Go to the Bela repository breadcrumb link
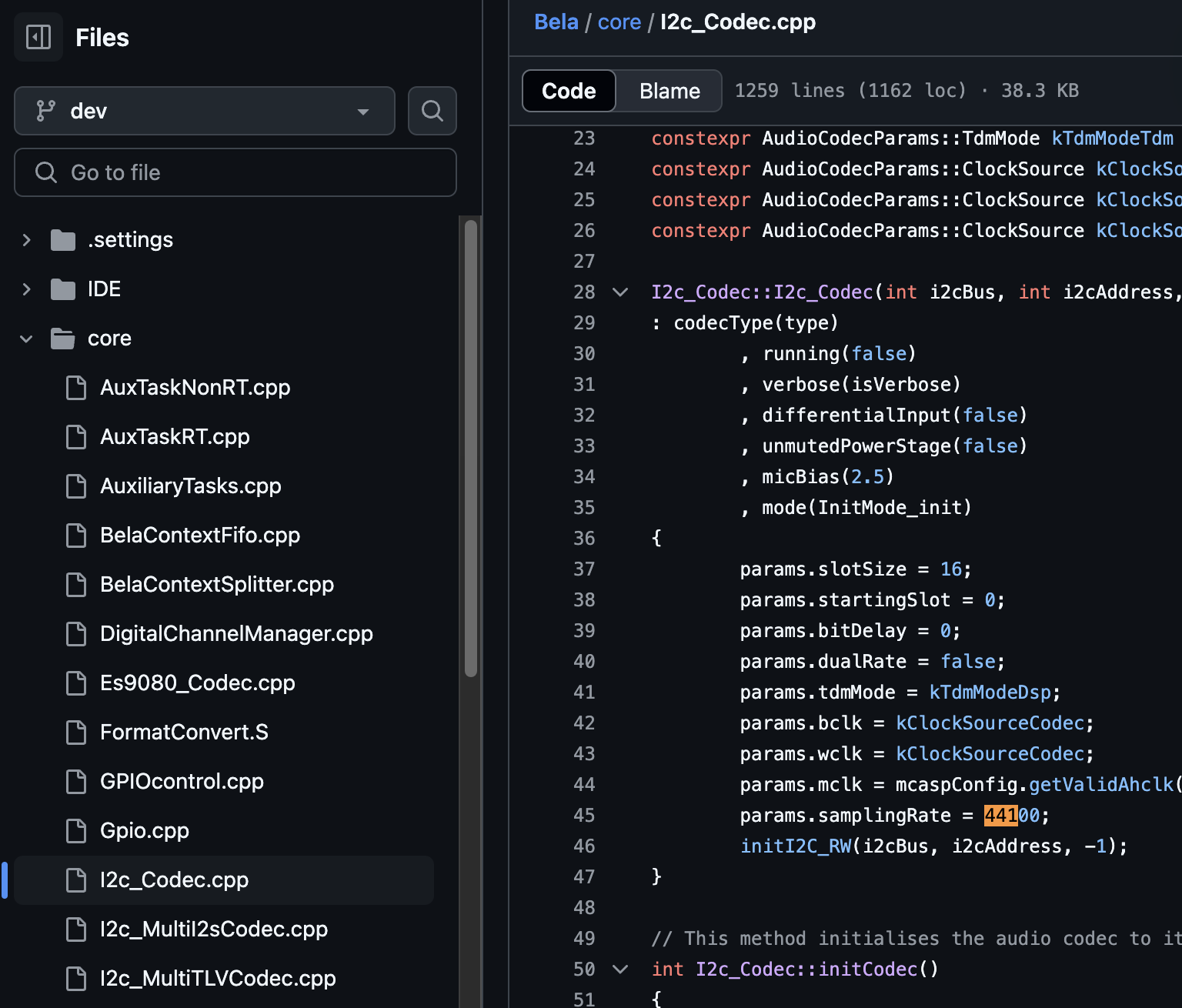Viewport: 1182px width, 1008px height. tap(556, 22)
